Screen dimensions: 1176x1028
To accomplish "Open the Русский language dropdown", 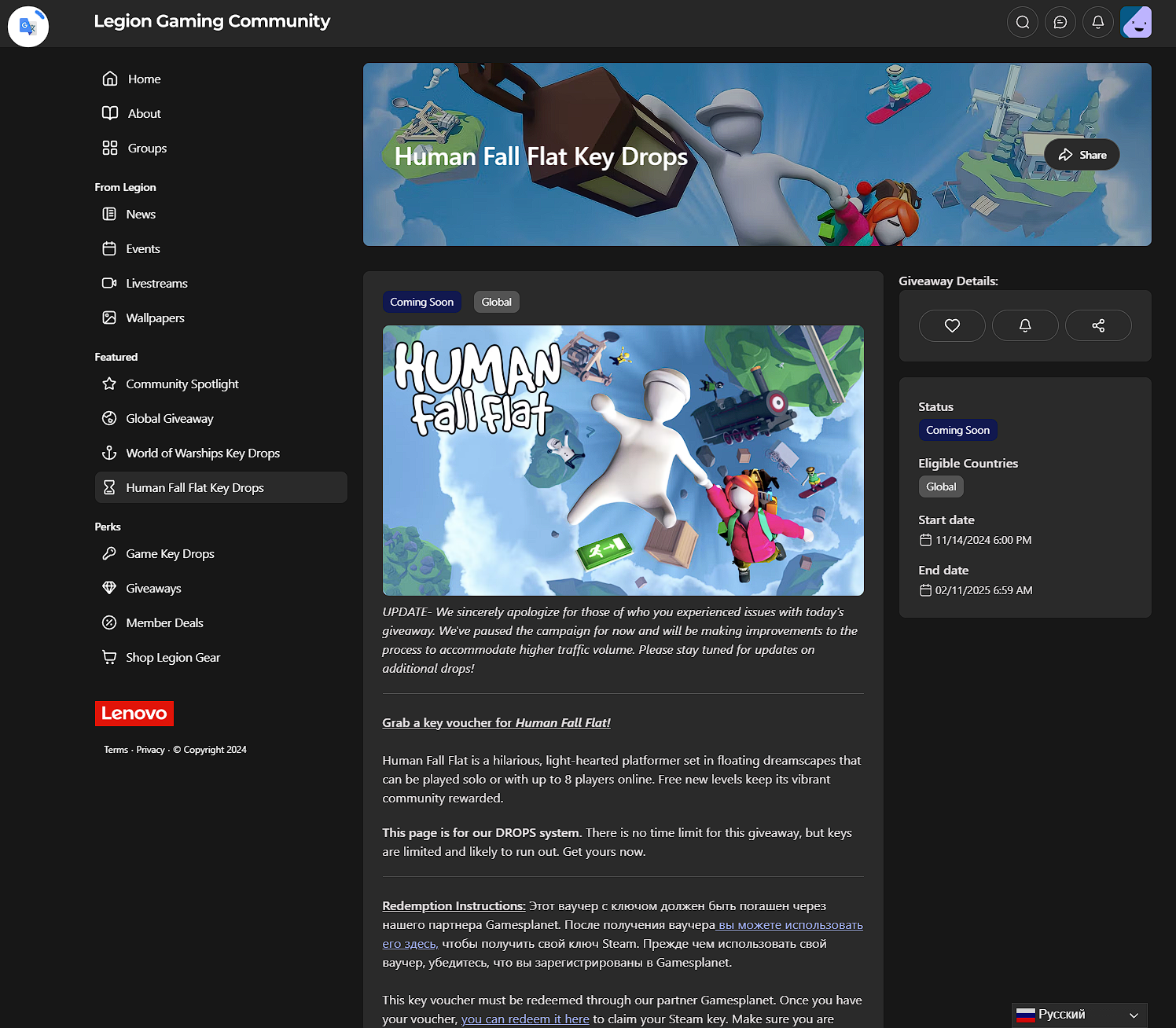I will [1079, 1015].
